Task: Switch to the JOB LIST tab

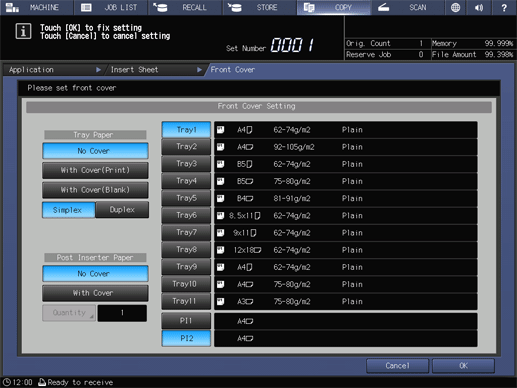Action: [111, 7]
